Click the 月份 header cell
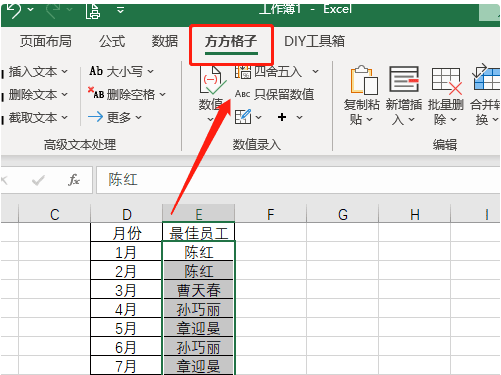The image size is (501, 375). 126,232
